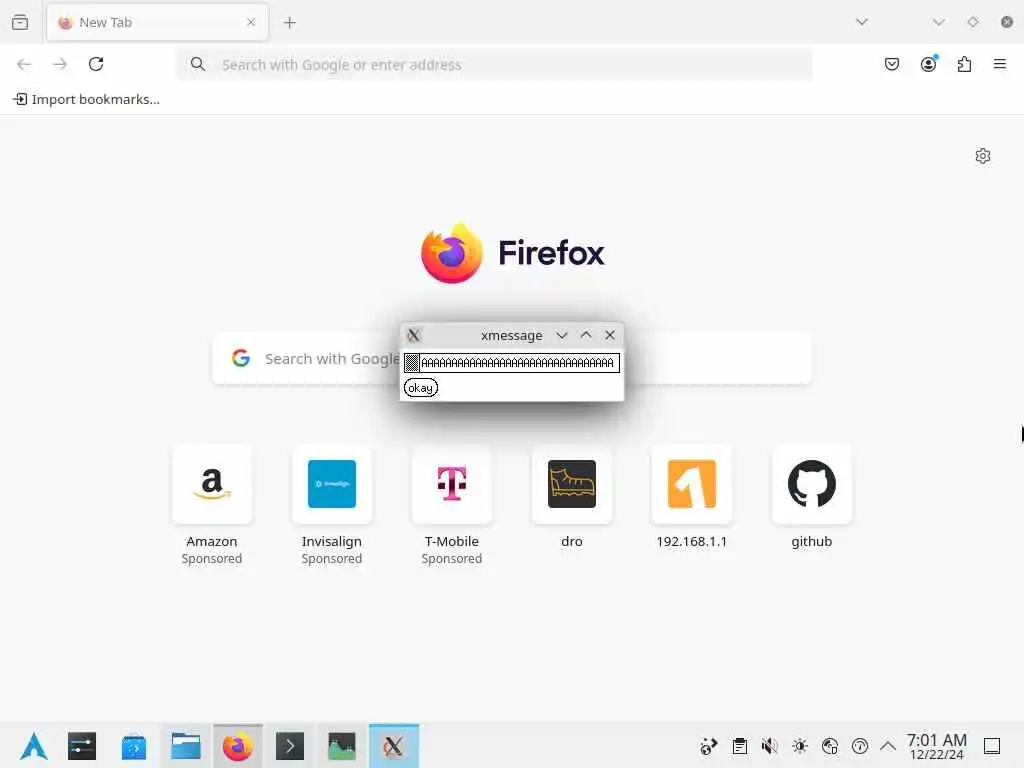
Task: Open Dolphin file manager in taskbar
Action: (x=185, y=746)
